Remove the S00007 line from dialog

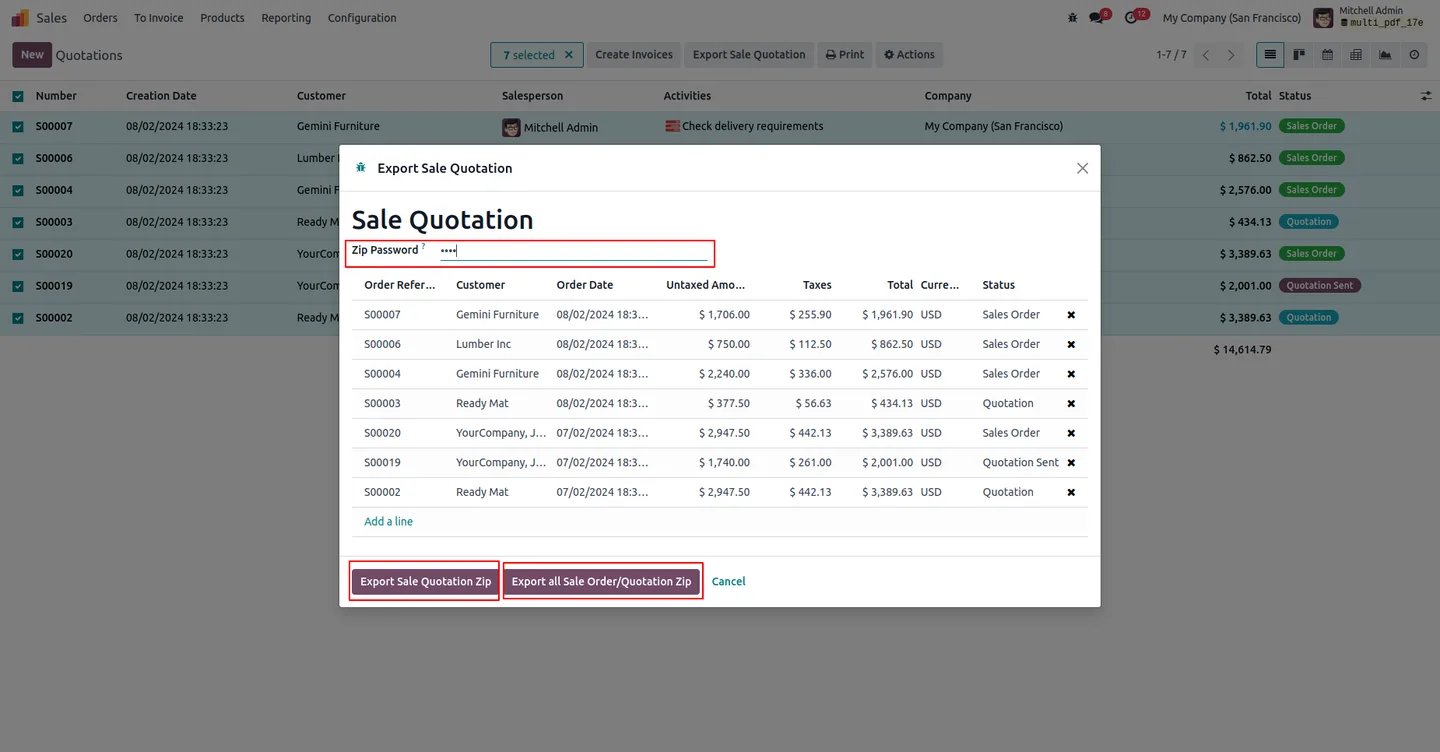coord(1071,315)
